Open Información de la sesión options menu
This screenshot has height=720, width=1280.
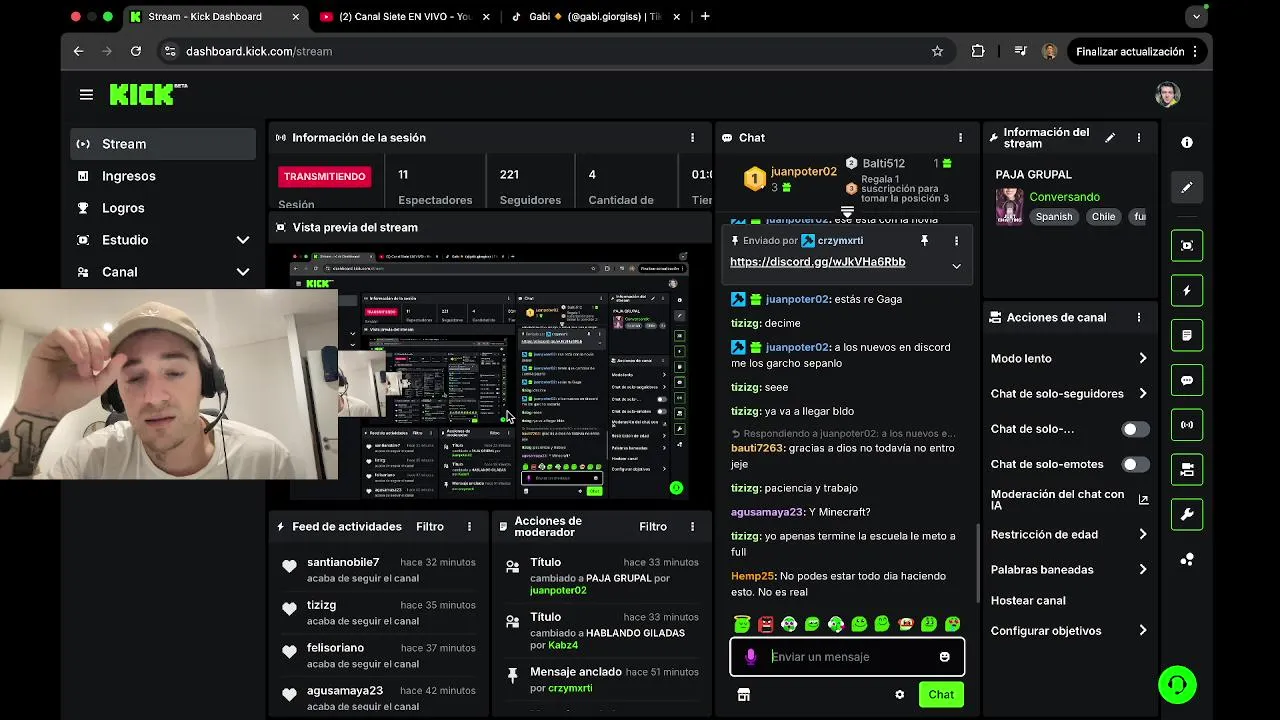click(x=692, y=138)
